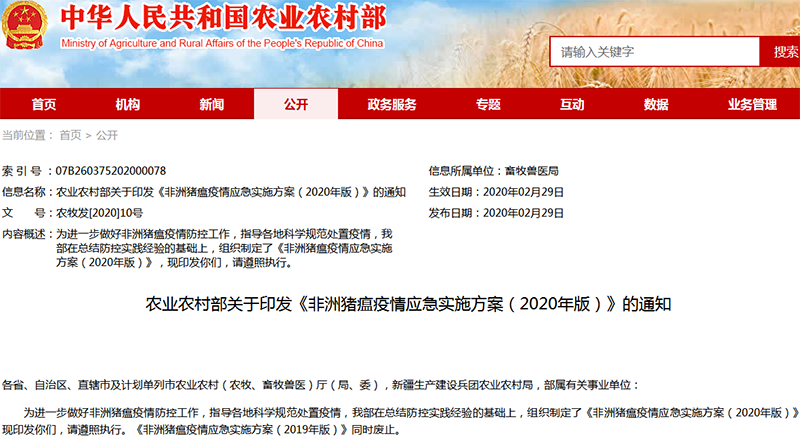
Task: Open the 业务管理 navigation tab
Action: point(752,104)
